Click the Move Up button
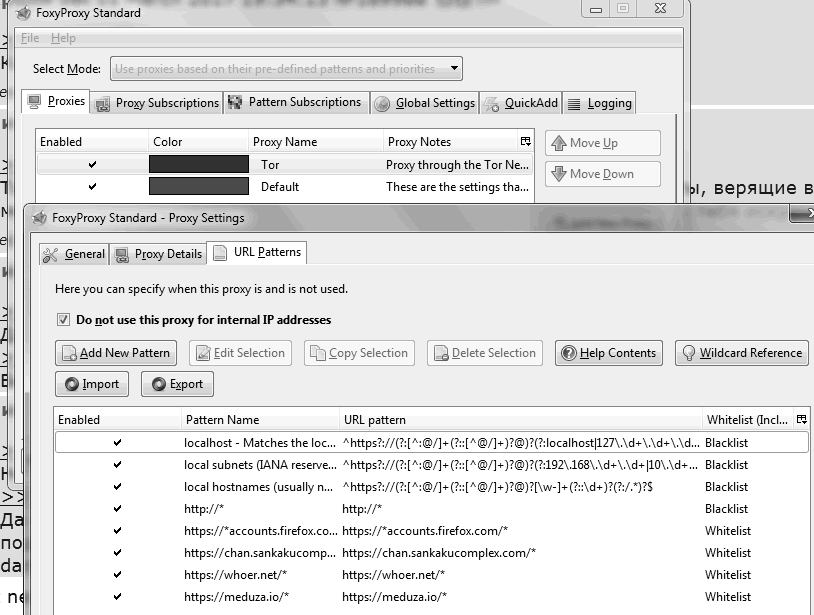The width and height of the screenshot is (814, 615). (603, 143)
